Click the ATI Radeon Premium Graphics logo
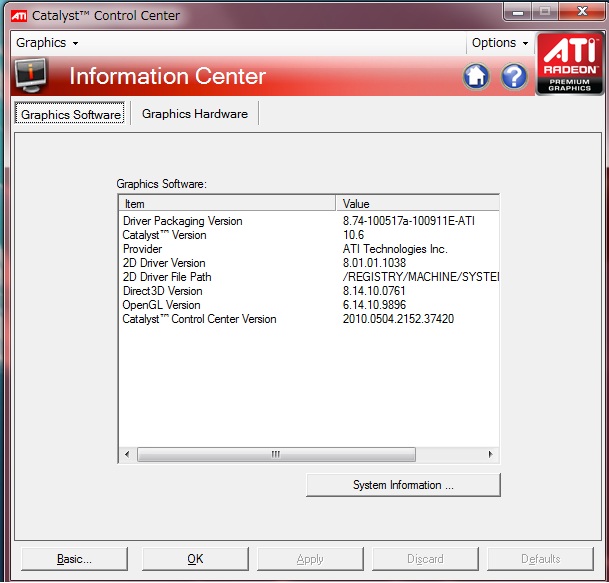Screen dimensions: 609x583 coord(570,63)
